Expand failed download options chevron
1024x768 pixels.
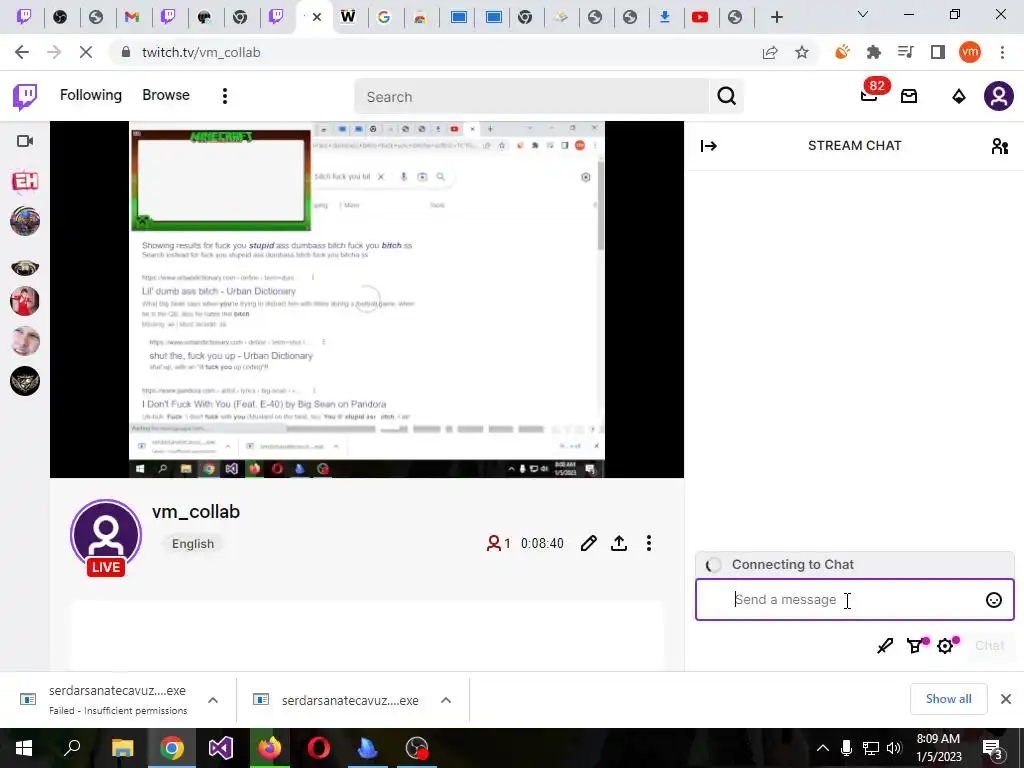213,700
